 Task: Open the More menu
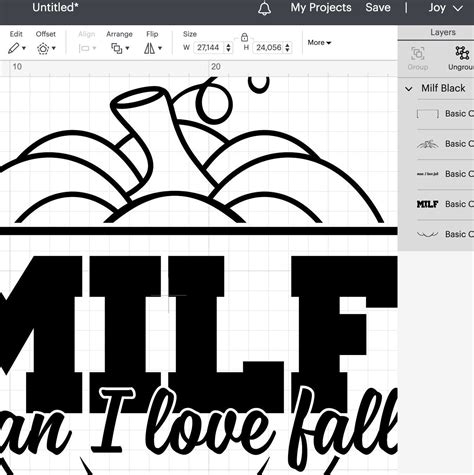point(319,43)
